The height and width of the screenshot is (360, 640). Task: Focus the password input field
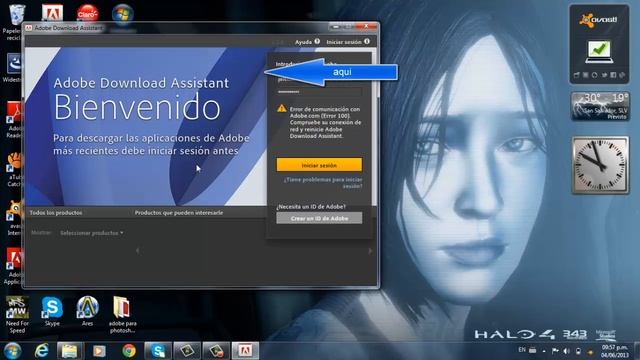(319, 92)
